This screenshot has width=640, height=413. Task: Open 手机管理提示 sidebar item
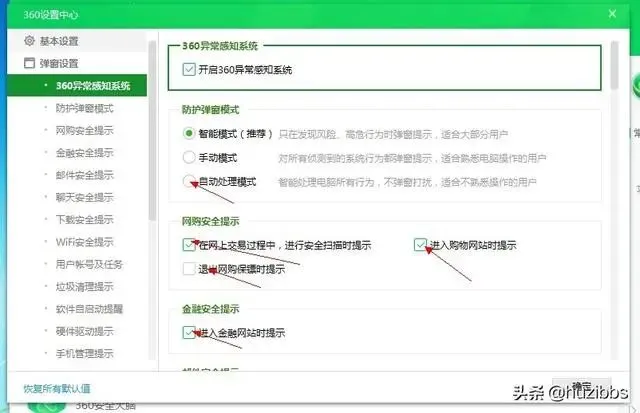[x=84, y=353]
